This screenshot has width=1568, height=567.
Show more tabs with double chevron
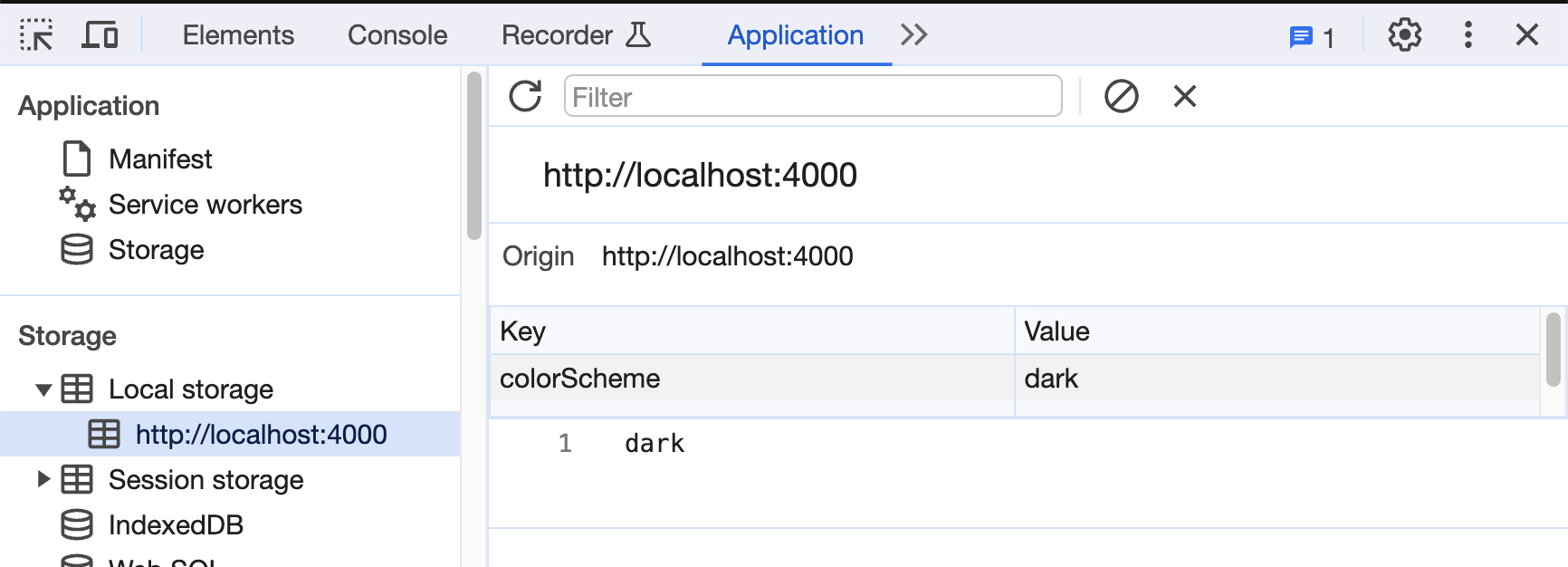[x=913, y=35]
